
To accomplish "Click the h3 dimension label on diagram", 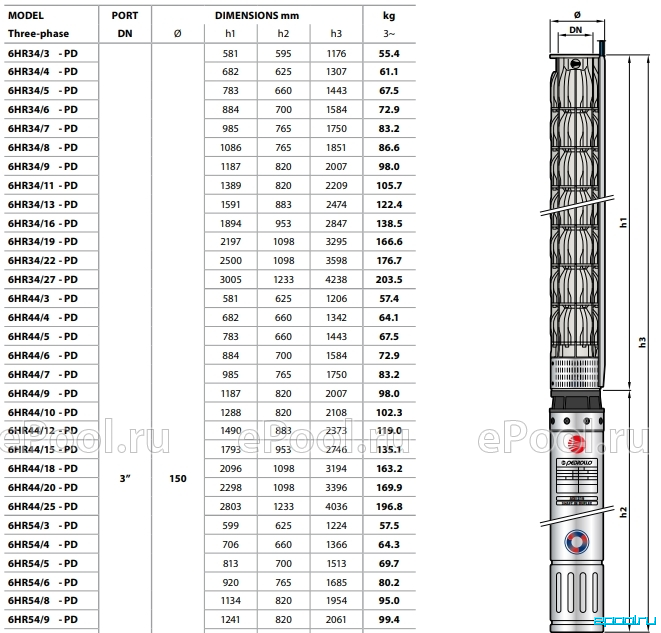I will click(642, 342).
